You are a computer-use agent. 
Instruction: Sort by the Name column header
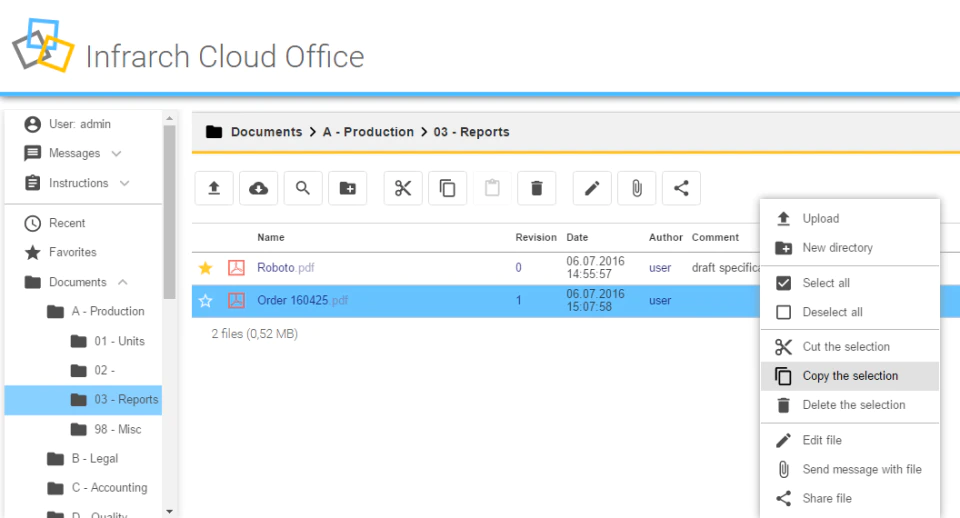(x=271, y=238)
